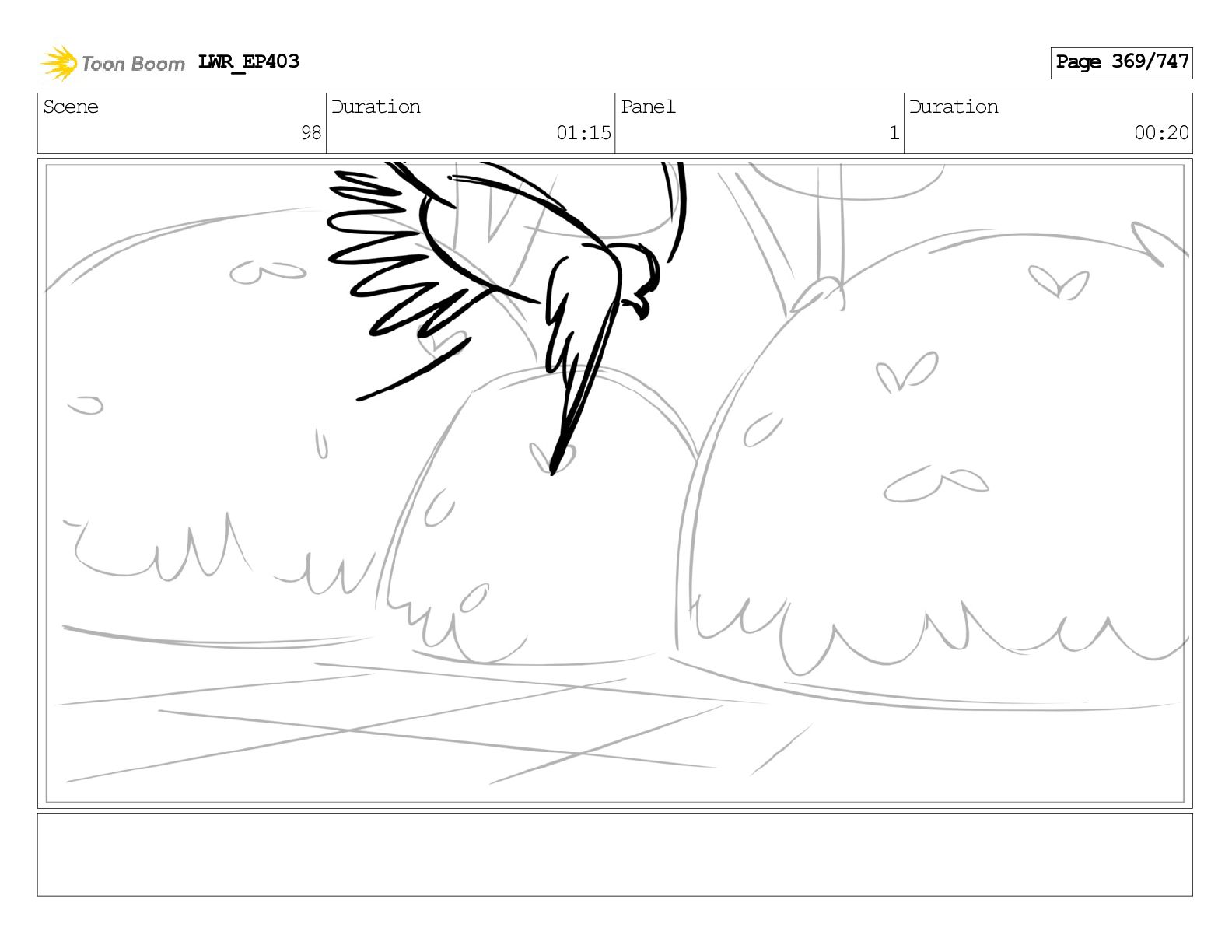Select the scene duration value 01:15

(x=583, y=133)
